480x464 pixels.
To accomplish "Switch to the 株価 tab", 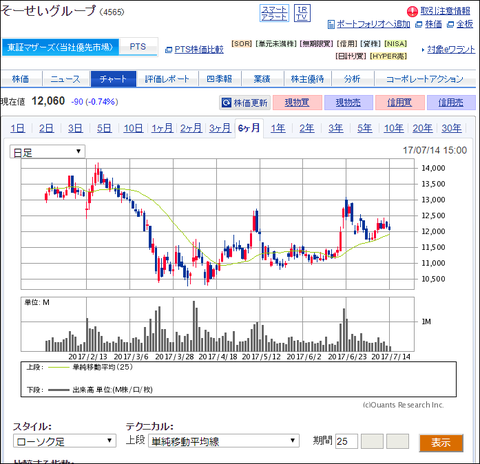I will pos(21,79).
